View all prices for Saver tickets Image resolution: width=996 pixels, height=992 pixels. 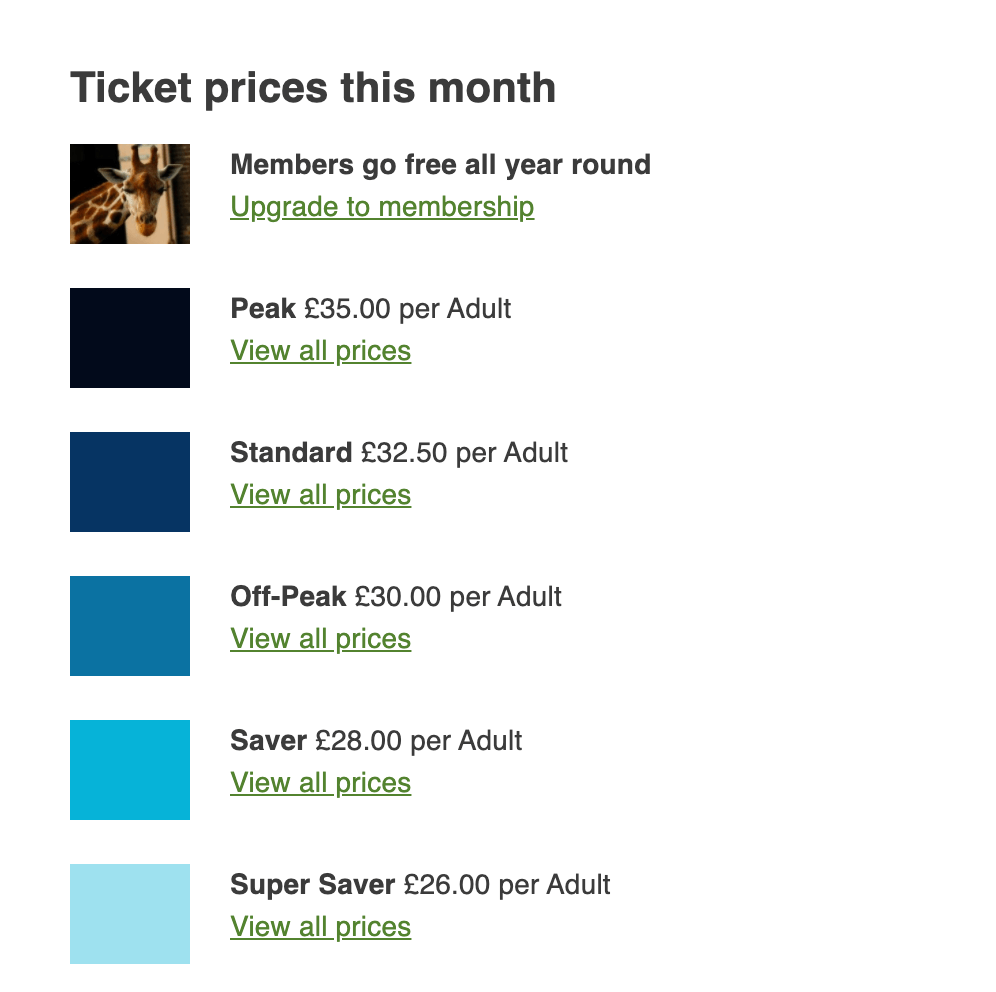click(x=320, y=783)
